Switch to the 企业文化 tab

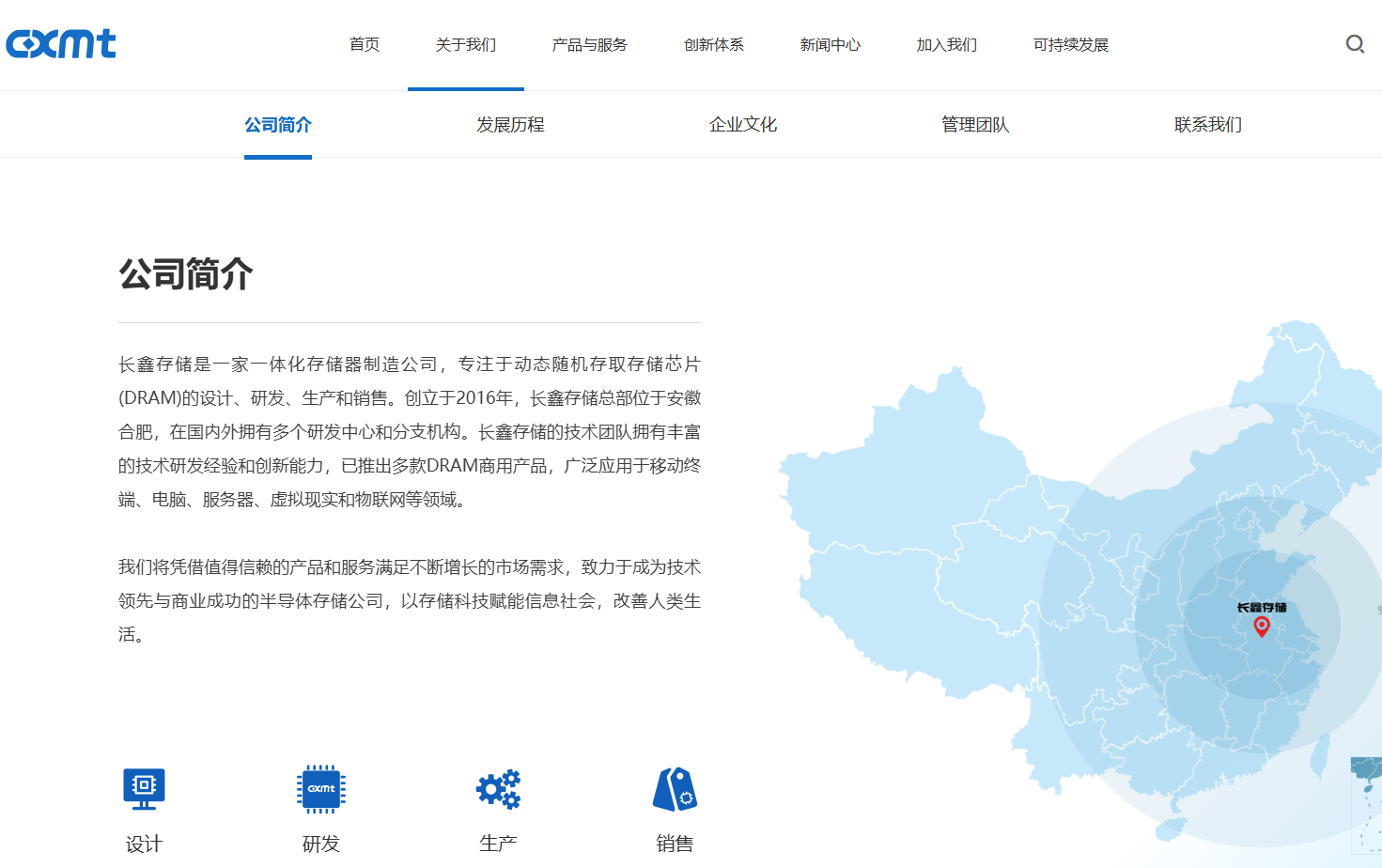pos(743,125)
